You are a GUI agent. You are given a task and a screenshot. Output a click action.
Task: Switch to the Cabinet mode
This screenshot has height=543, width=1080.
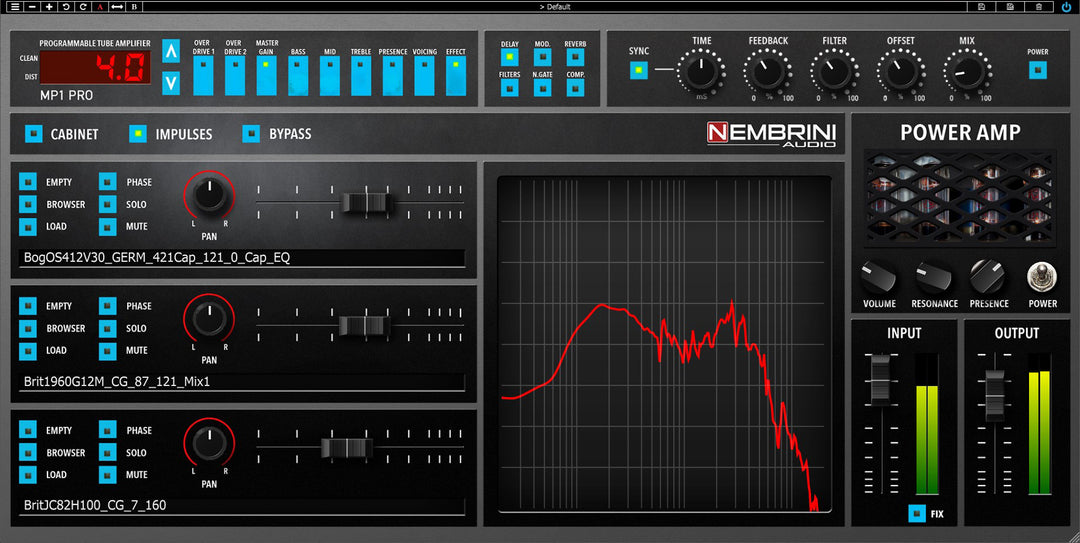(x=34, y=133)
